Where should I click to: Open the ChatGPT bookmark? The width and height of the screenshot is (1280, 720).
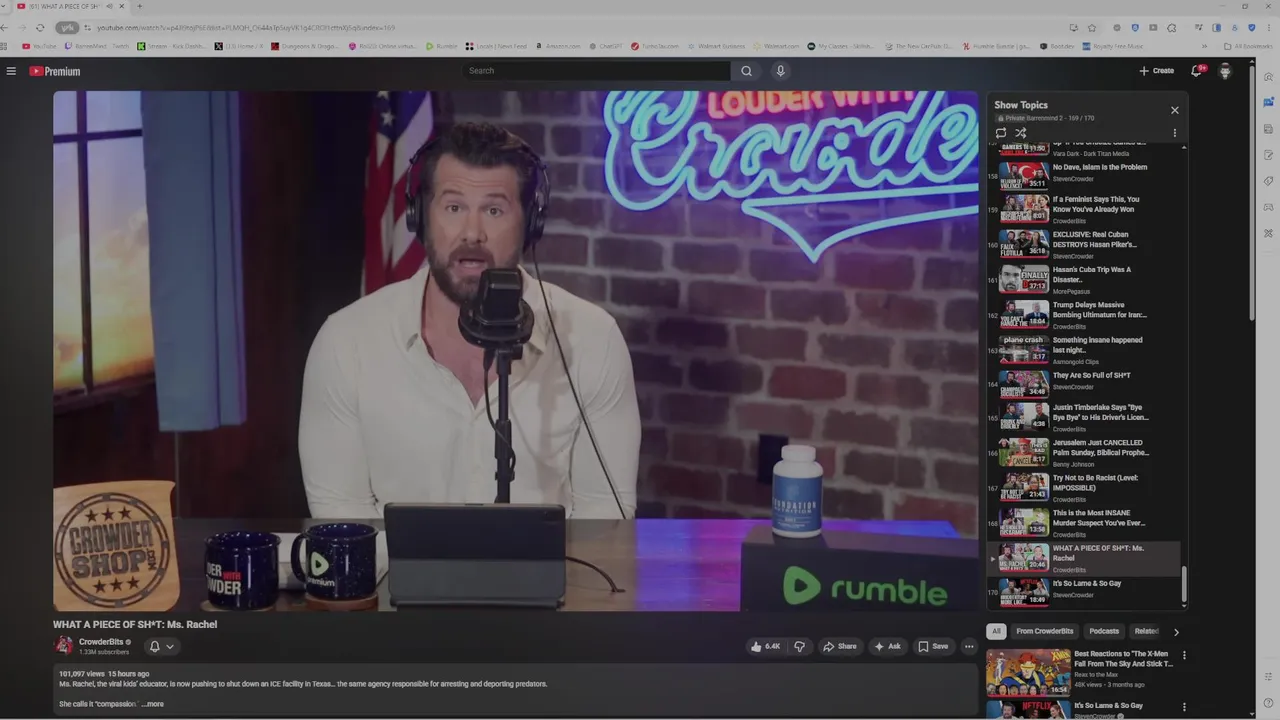[x=606, y=46]
